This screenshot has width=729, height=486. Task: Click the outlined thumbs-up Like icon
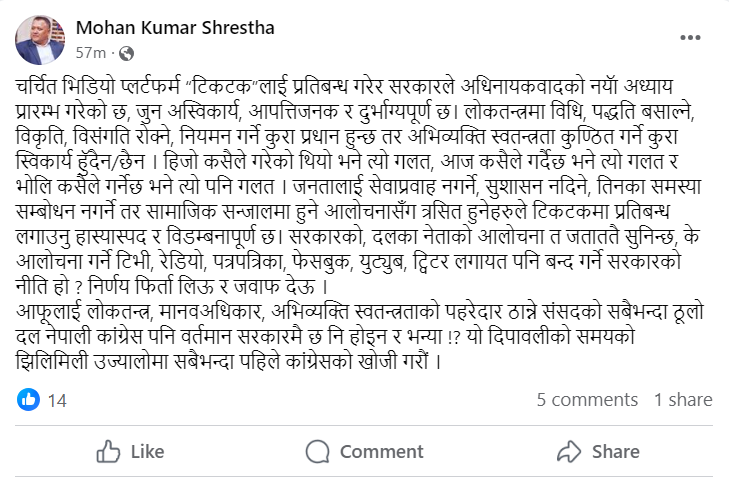(109, 452)
